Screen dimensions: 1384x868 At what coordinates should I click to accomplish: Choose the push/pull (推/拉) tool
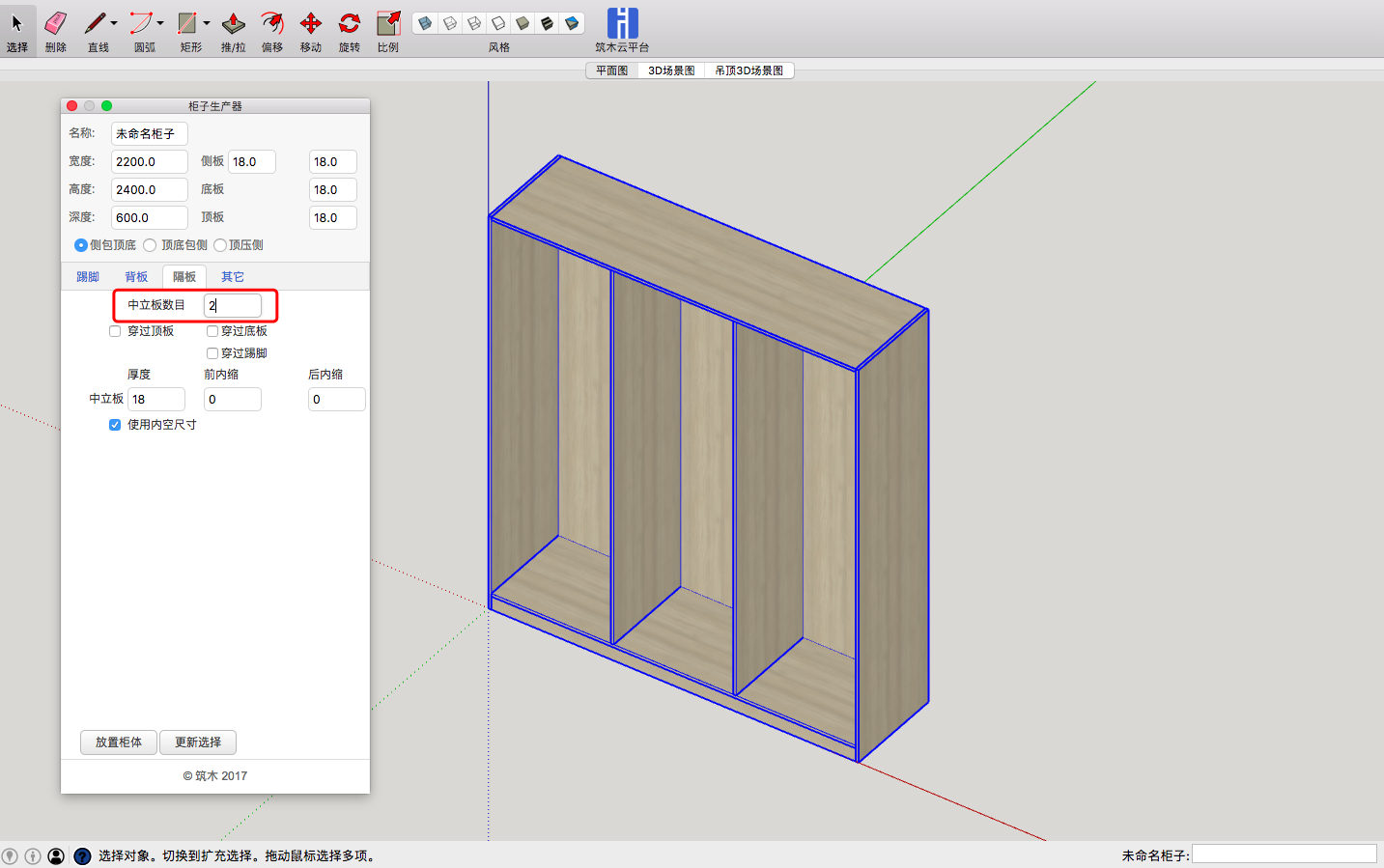coord(233,24)
